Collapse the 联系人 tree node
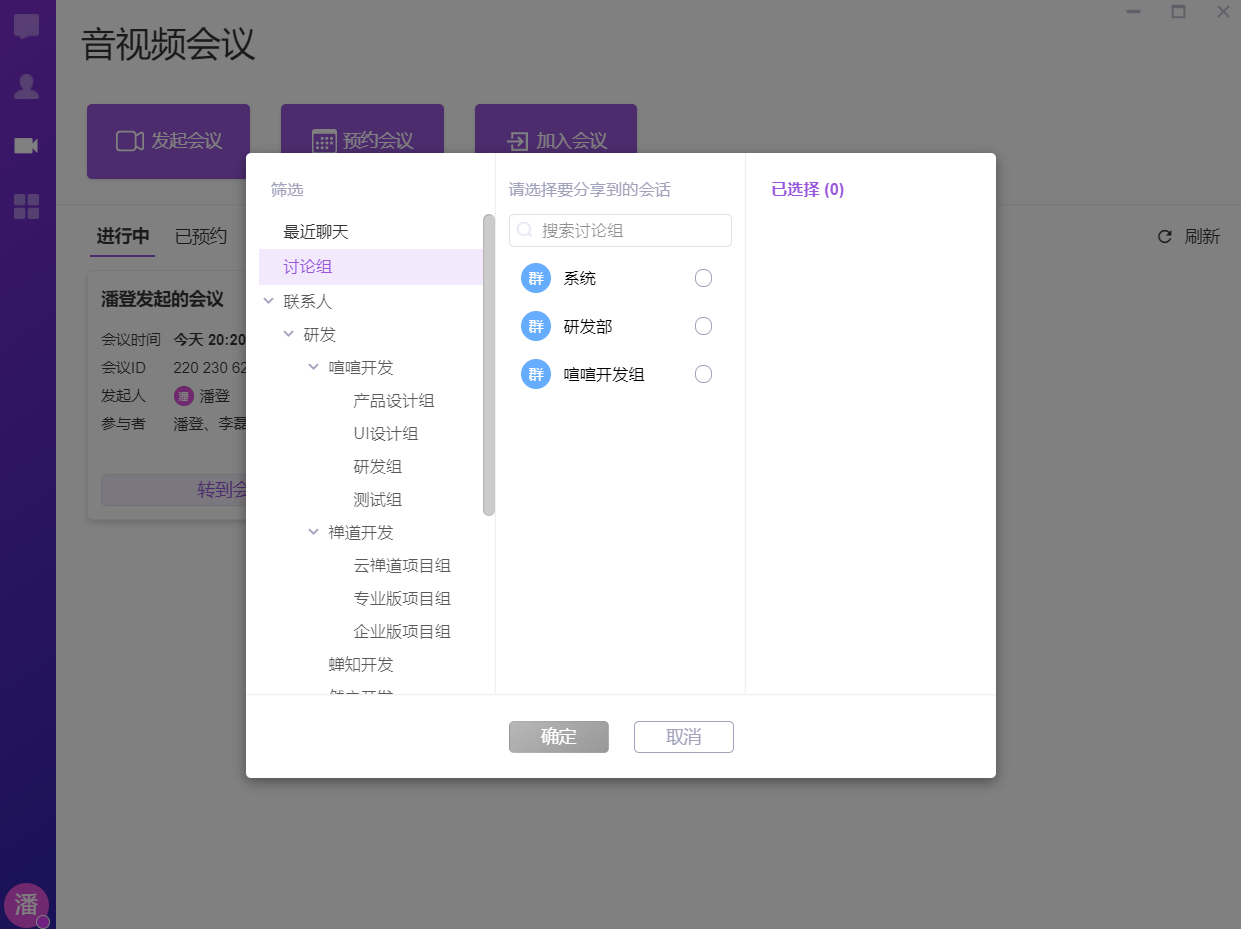This screenshot has height=929, width=1241. pyautogui.click(x=268, y=301)
